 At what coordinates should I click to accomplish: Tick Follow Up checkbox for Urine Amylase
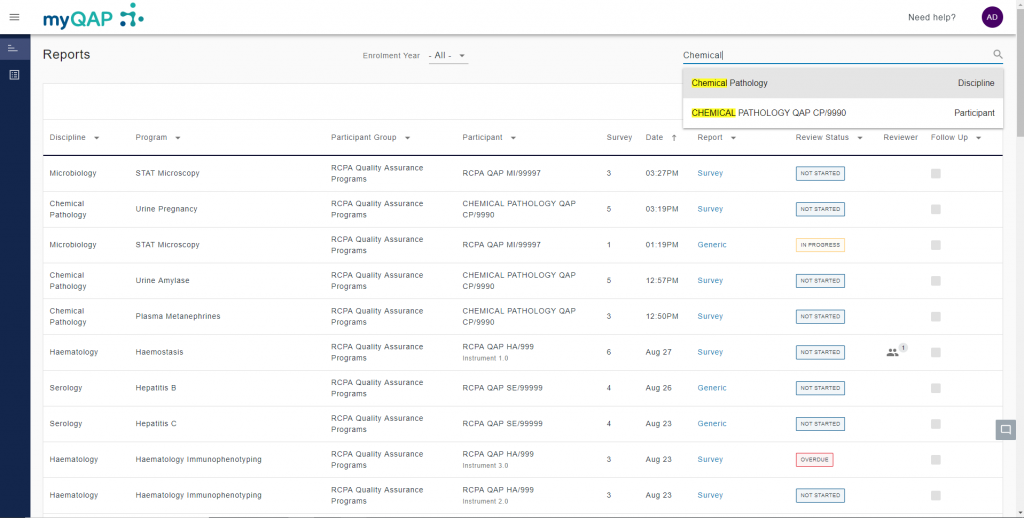pyautogui.click(x=936, y=281)
